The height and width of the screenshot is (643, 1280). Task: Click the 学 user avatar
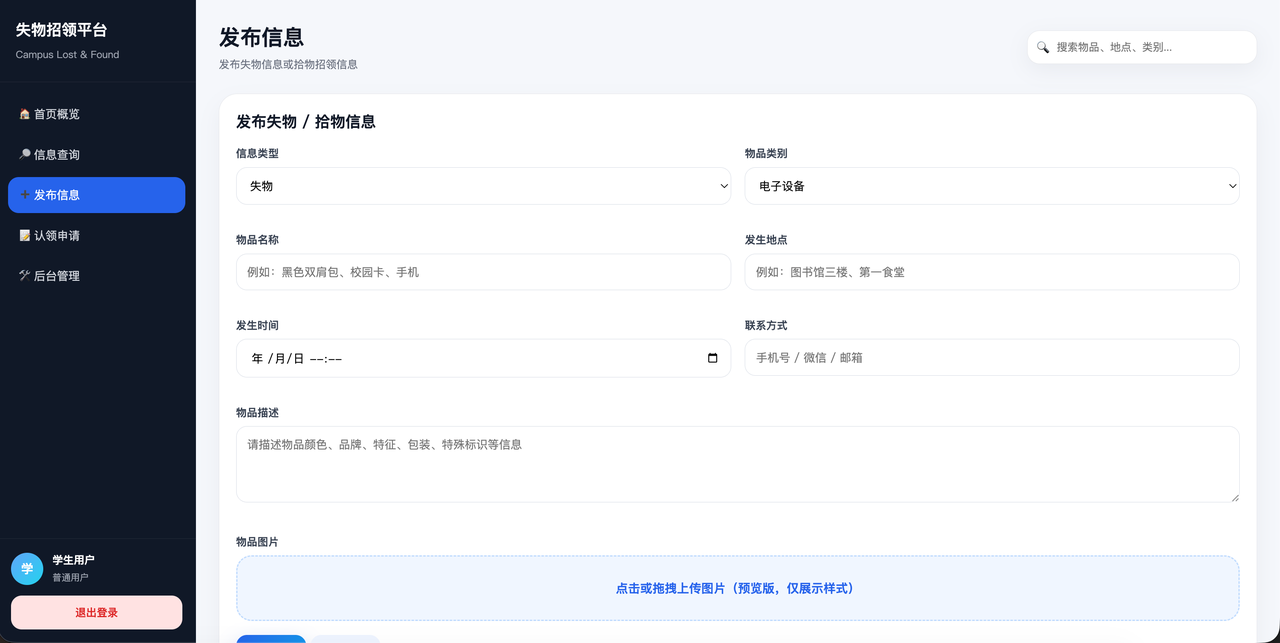[x=27, y=568]
